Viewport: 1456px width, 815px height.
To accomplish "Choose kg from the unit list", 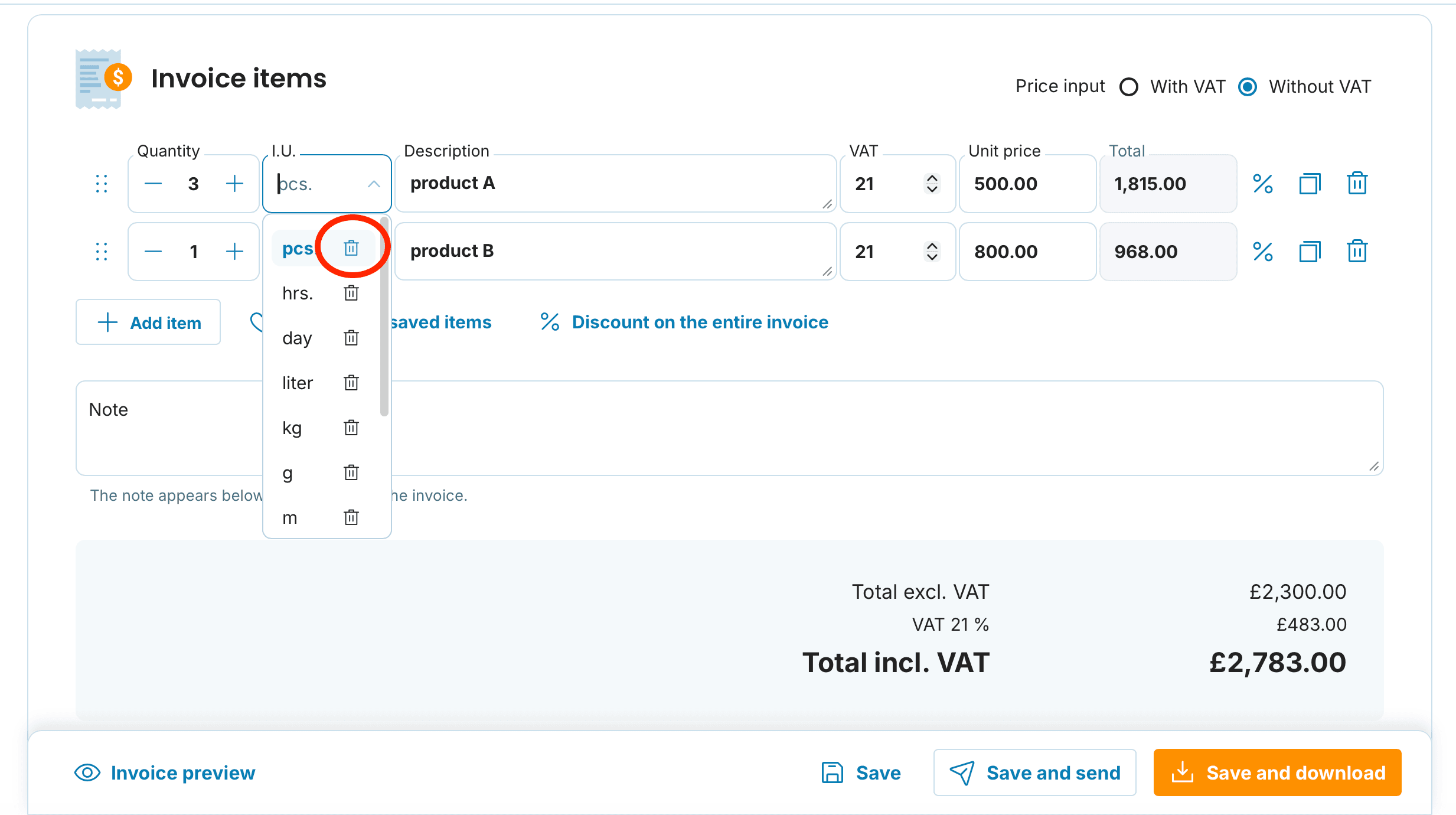I will pyautogui.click(x=292, y=428).
